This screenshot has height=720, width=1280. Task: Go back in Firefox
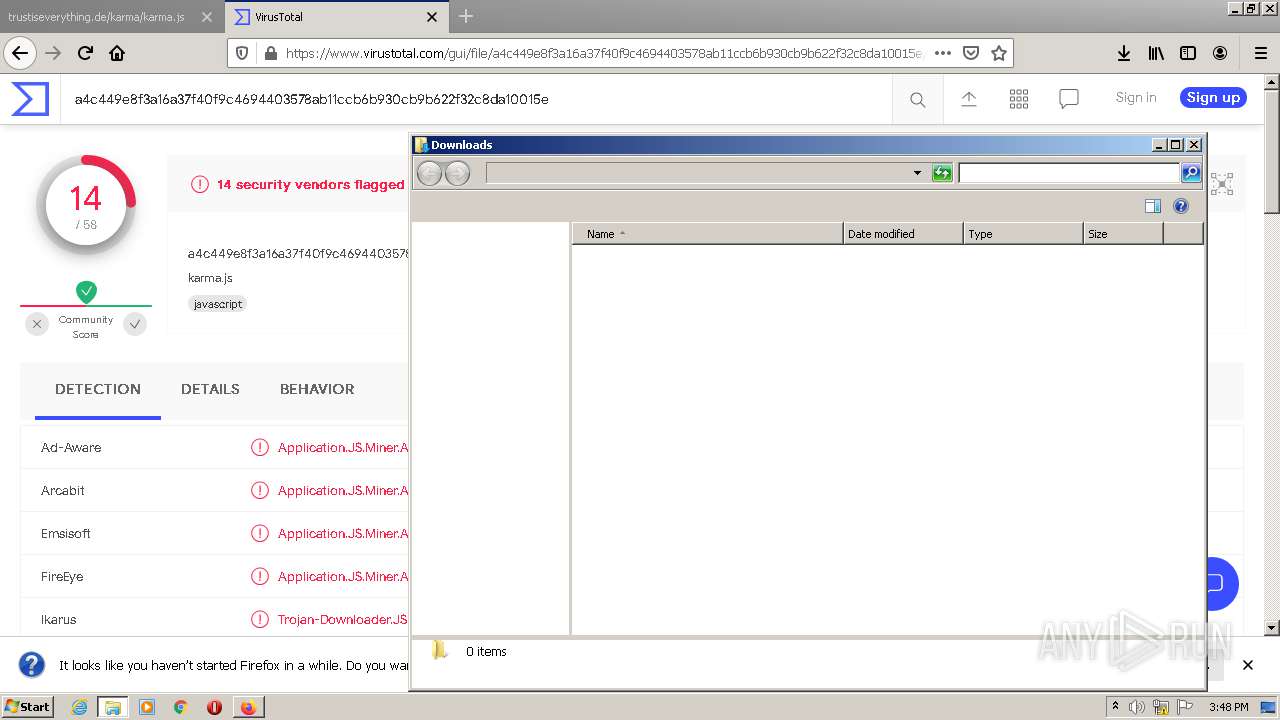(20, 53)
